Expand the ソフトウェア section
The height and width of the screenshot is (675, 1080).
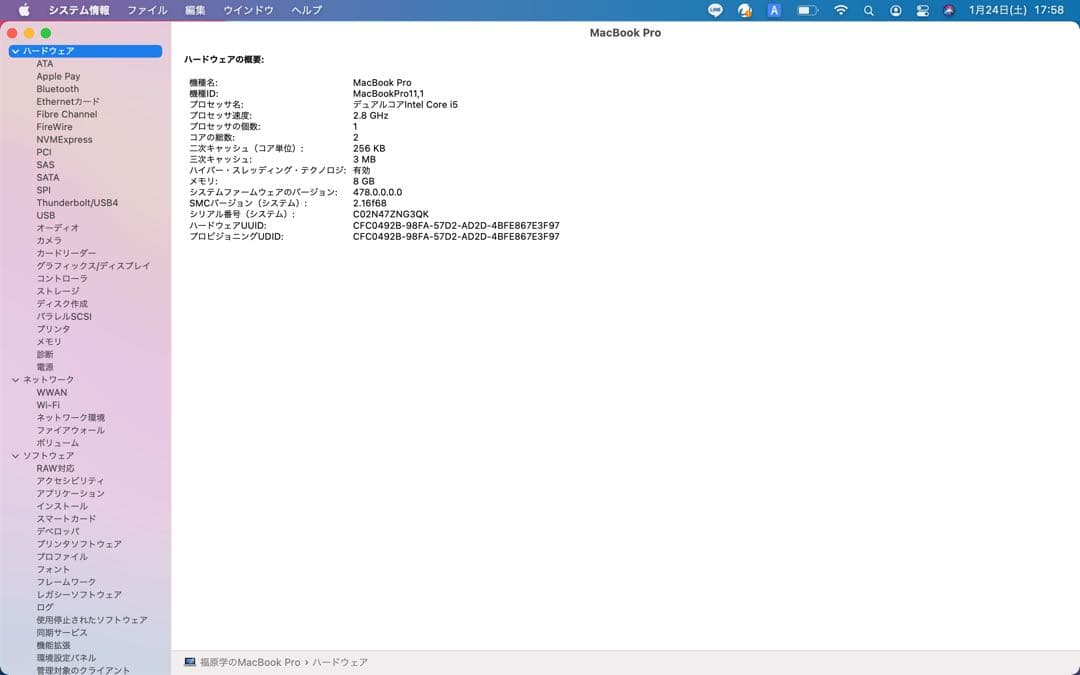coord(14,455)
